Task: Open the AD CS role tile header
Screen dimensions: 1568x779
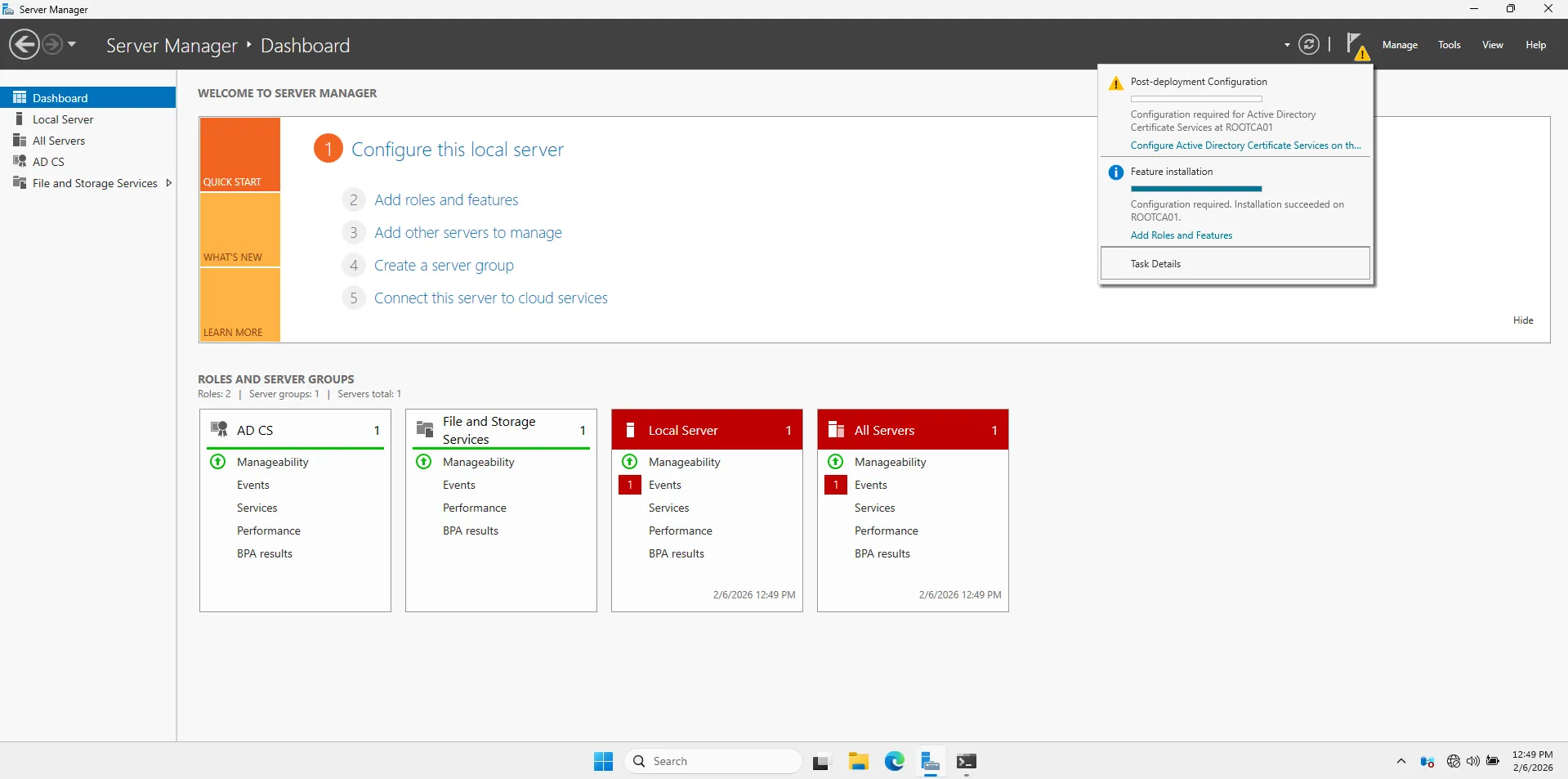Action: tap(295, 430)
